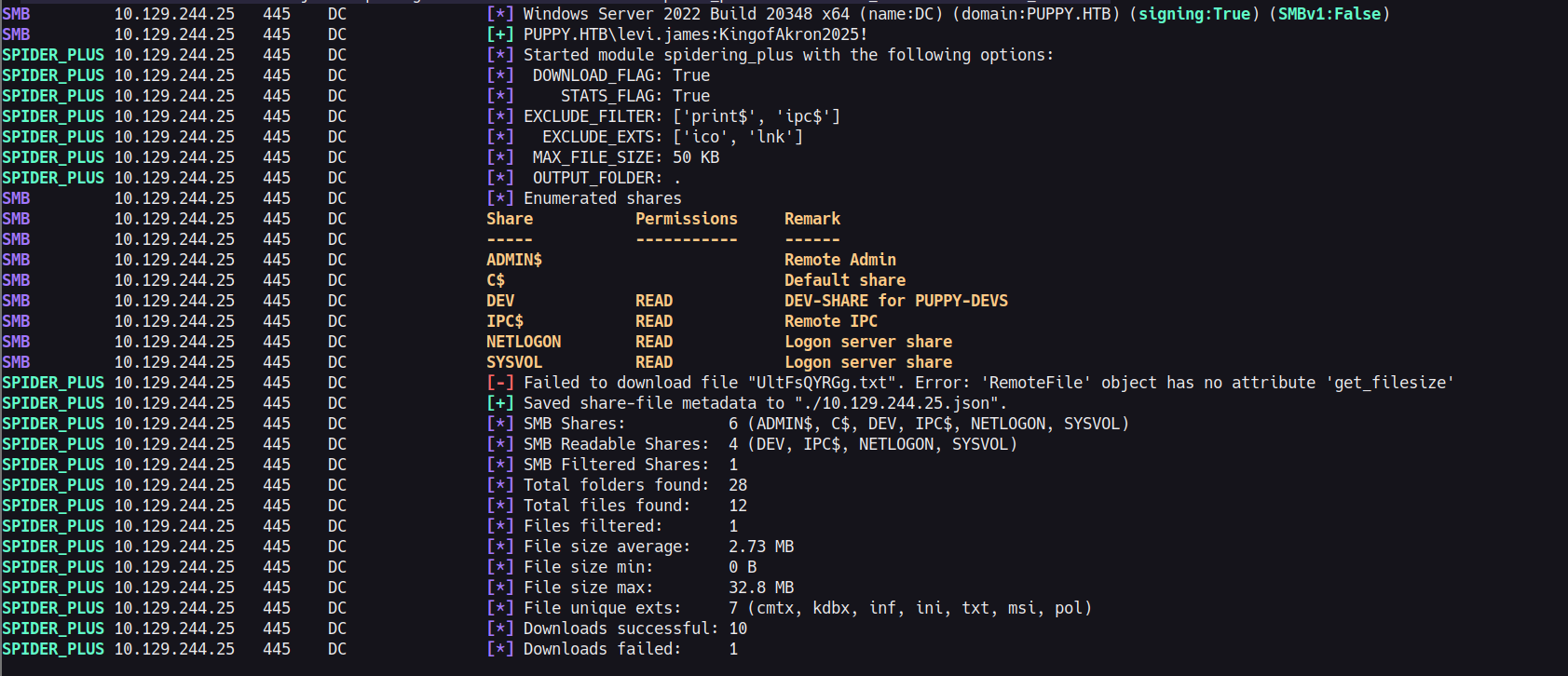The height and width of the screenshot is (676, 1568).
Task: Click the 'Permissions' column header
Action: [x=687, y=219]
